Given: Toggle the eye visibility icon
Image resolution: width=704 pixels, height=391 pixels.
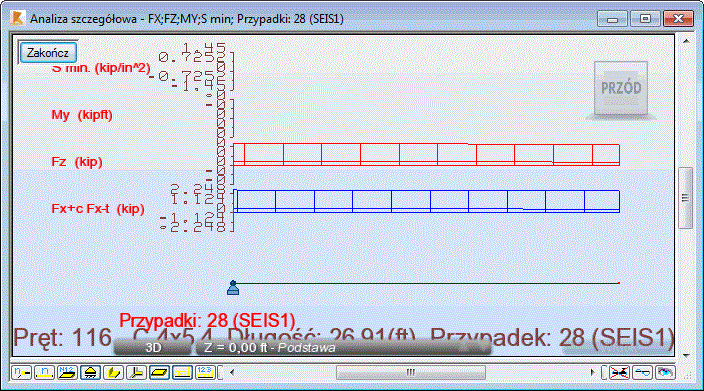Looking at the screenshot, I should point(665,373).
